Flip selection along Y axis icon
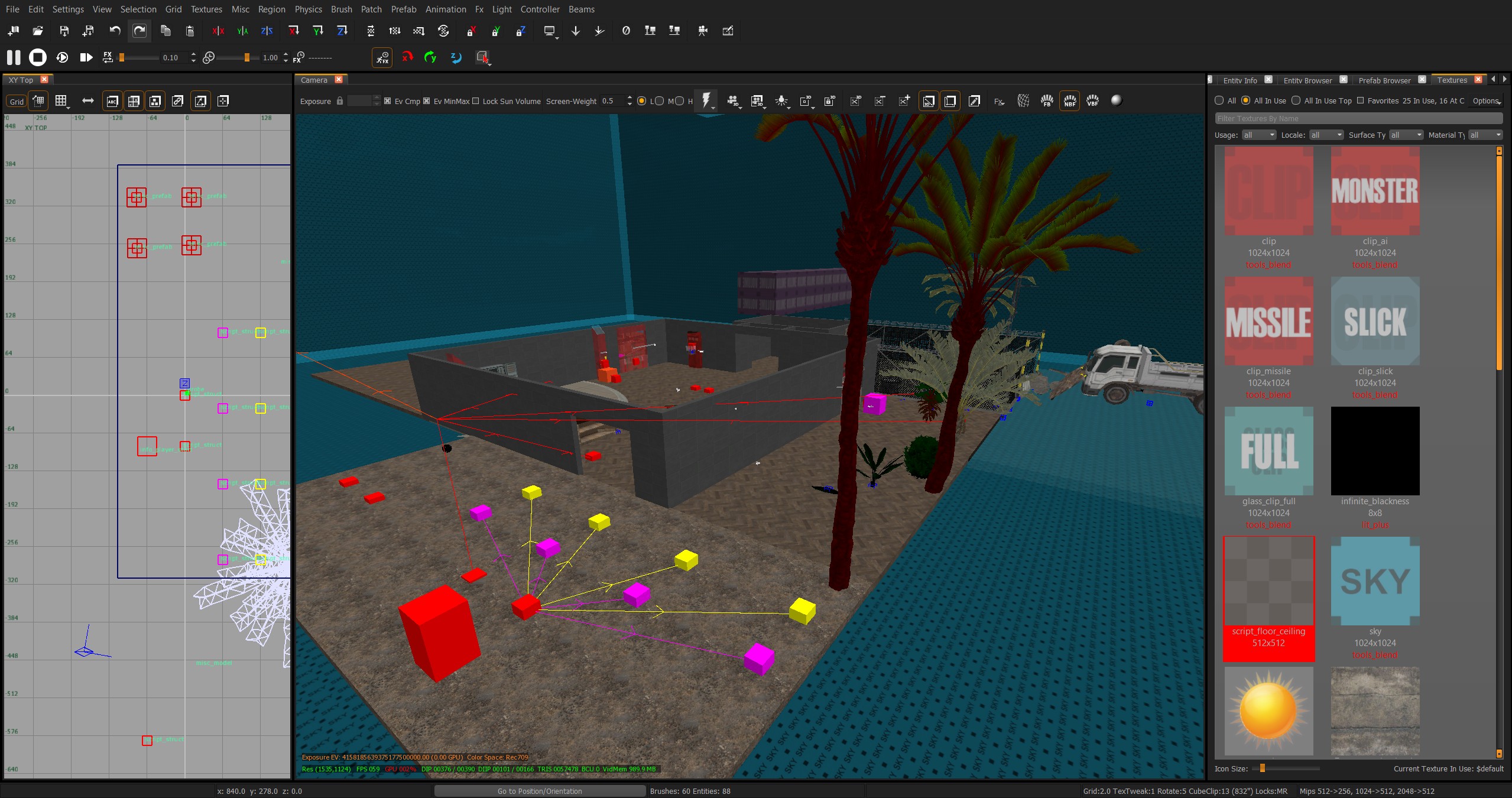 pyautogui.click(x=242, y=31)
